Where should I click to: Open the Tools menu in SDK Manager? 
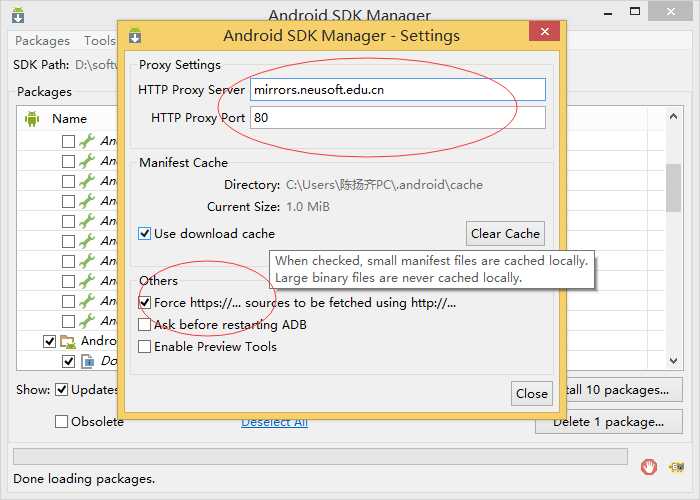[100, 41]
